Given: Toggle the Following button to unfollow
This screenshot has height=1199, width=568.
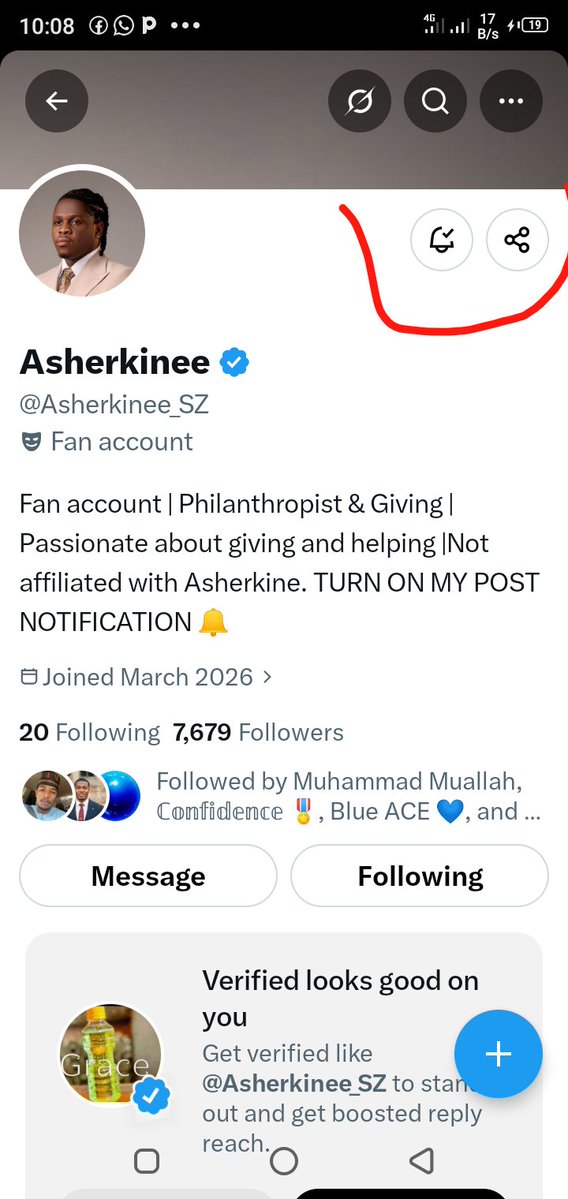Looking at the screenshot, I should (420, 876).
